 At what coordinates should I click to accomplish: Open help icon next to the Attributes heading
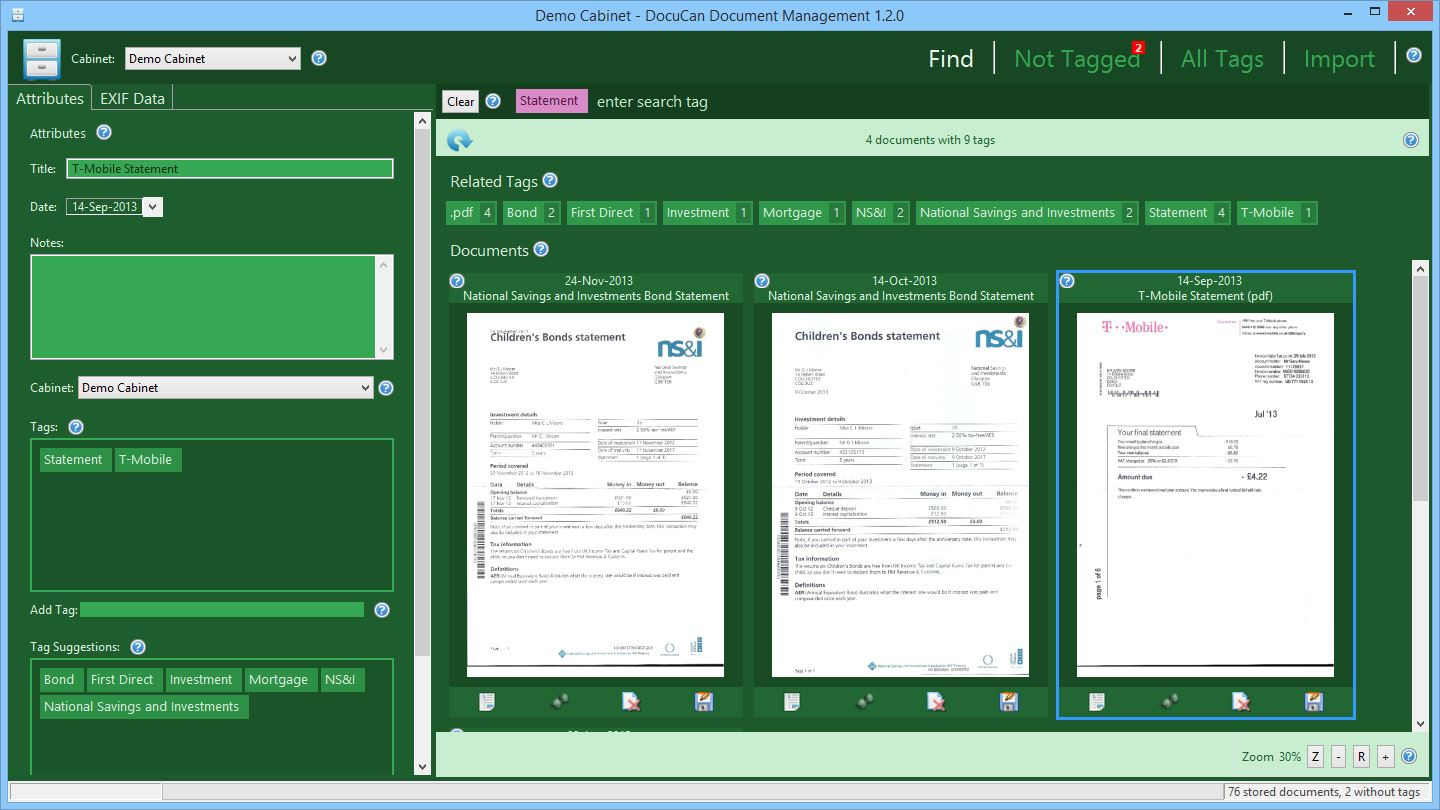pyautogui.click(x=103, y=132)
